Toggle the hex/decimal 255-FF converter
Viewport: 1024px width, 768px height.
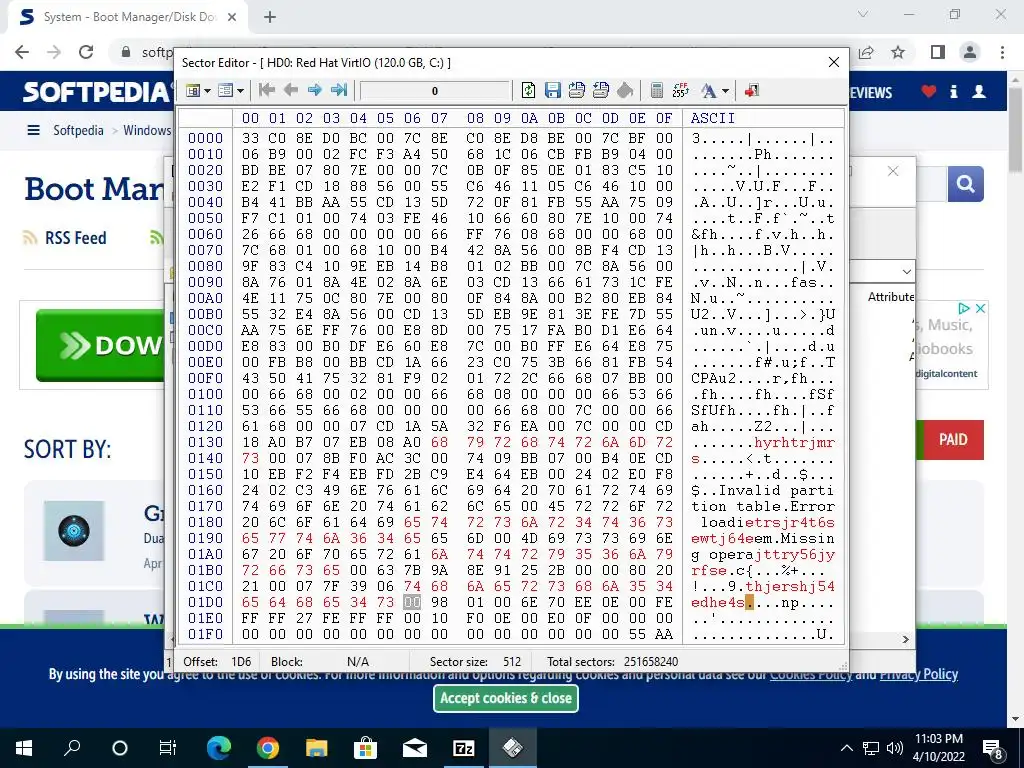tap(680, 90)
